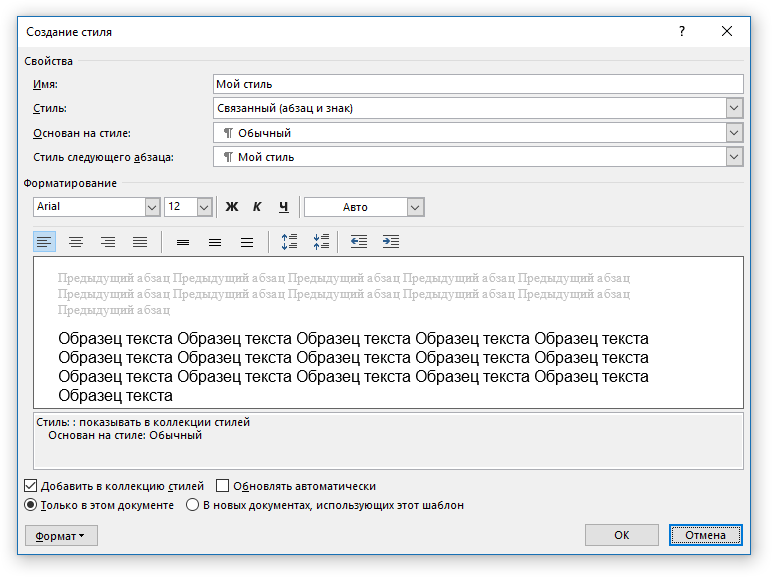Set 1.5 line spacing
This screenshot has width=772, height=577.
tap(215, 242)
